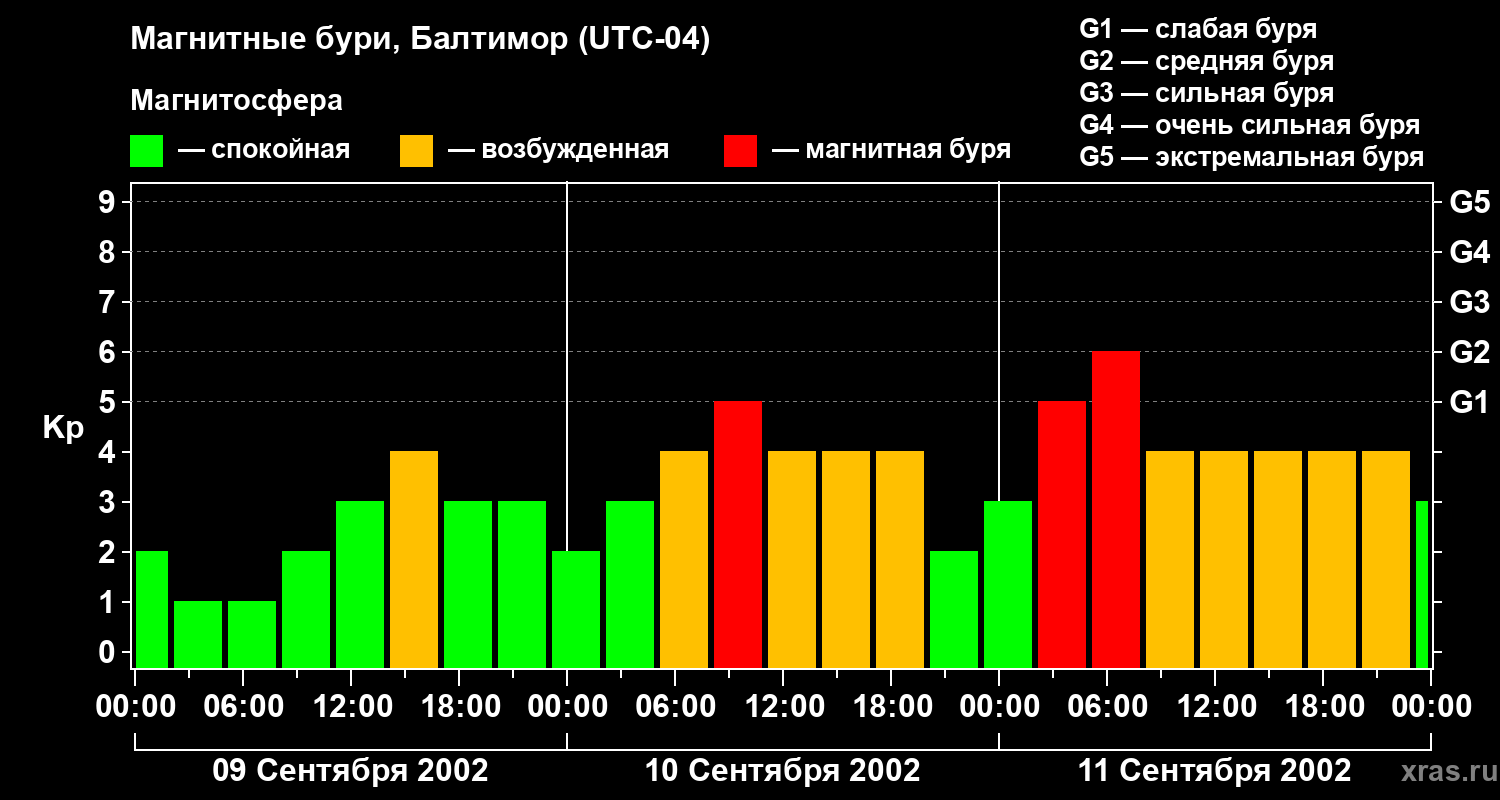The width and height of the screenshot is (1500, 800).
Task: Select the only yellow bar on 09 Сентября
Action: tap(414, 559)
